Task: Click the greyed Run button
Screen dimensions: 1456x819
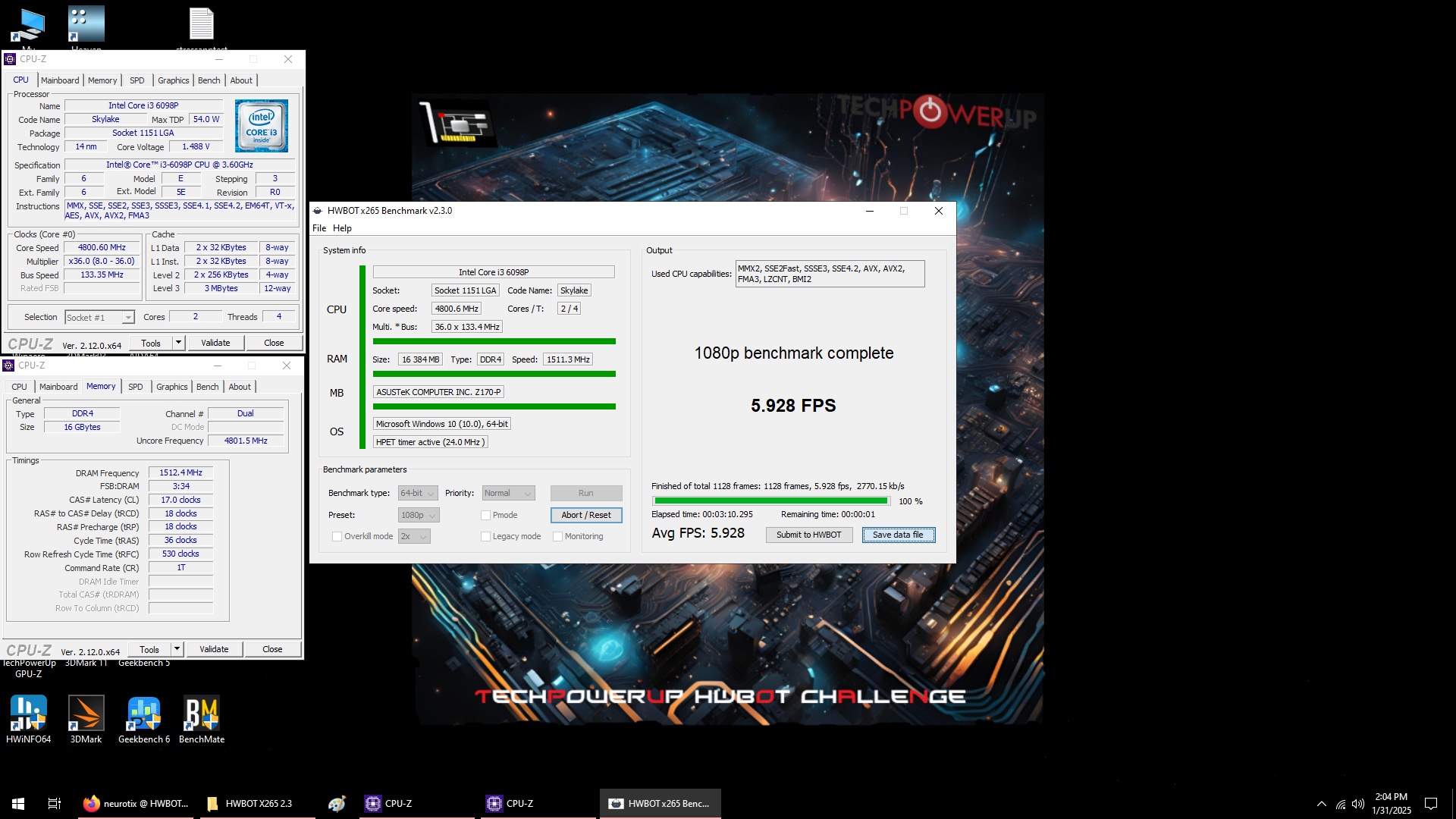Action: click(x=586, y=493)
